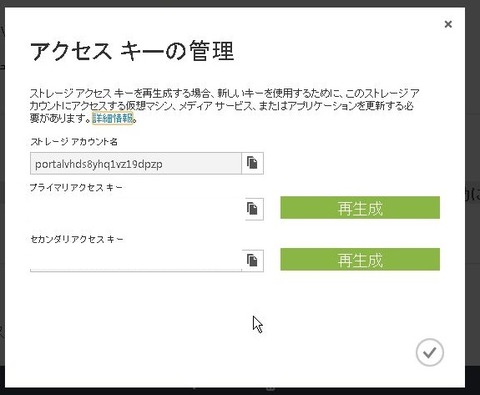480x395 pixels.
Task: Click the アクセス キーの管理 dialog title
Action: 132,51
